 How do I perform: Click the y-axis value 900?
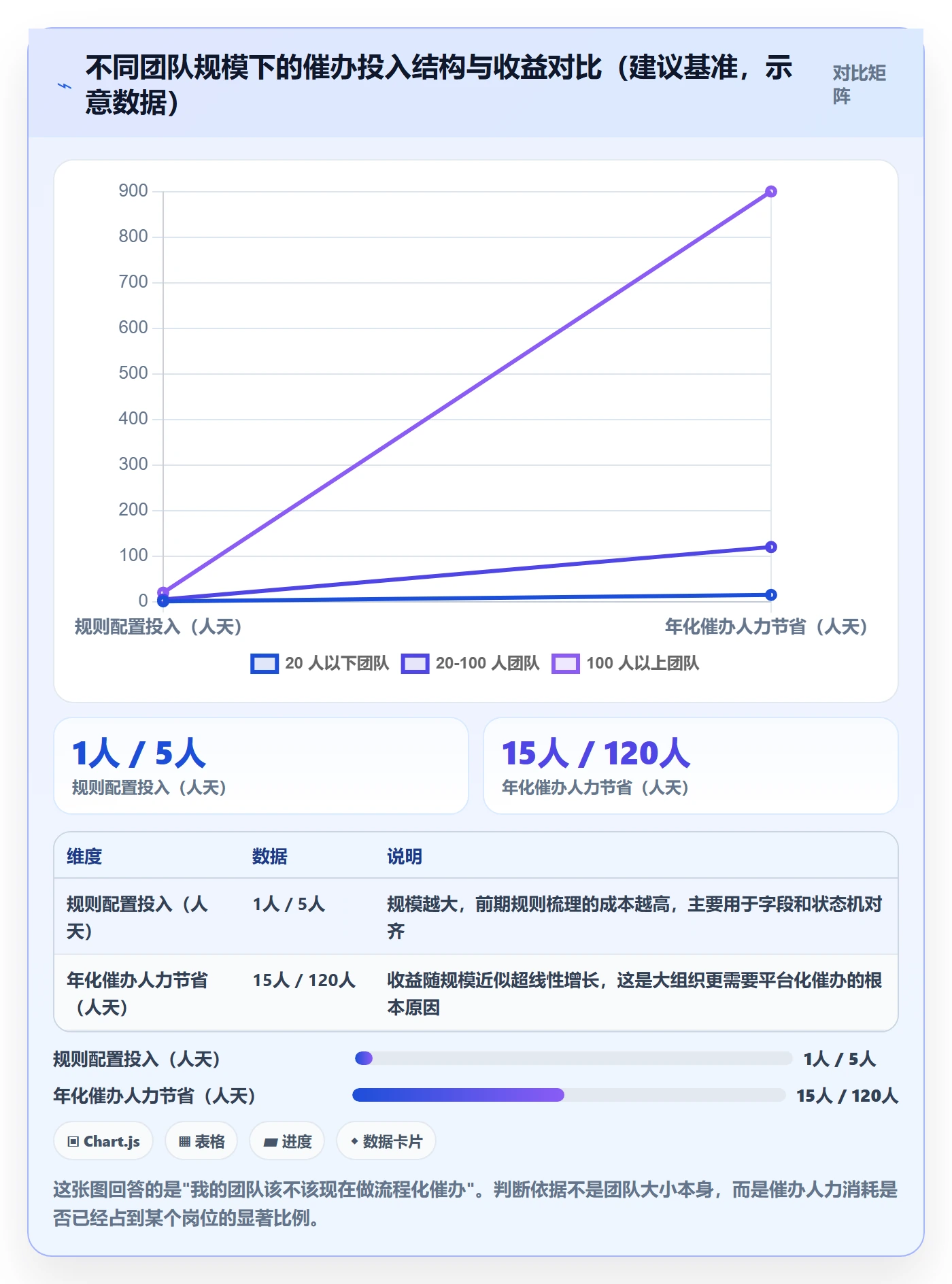pyautogui.click(x=133, y=190)
